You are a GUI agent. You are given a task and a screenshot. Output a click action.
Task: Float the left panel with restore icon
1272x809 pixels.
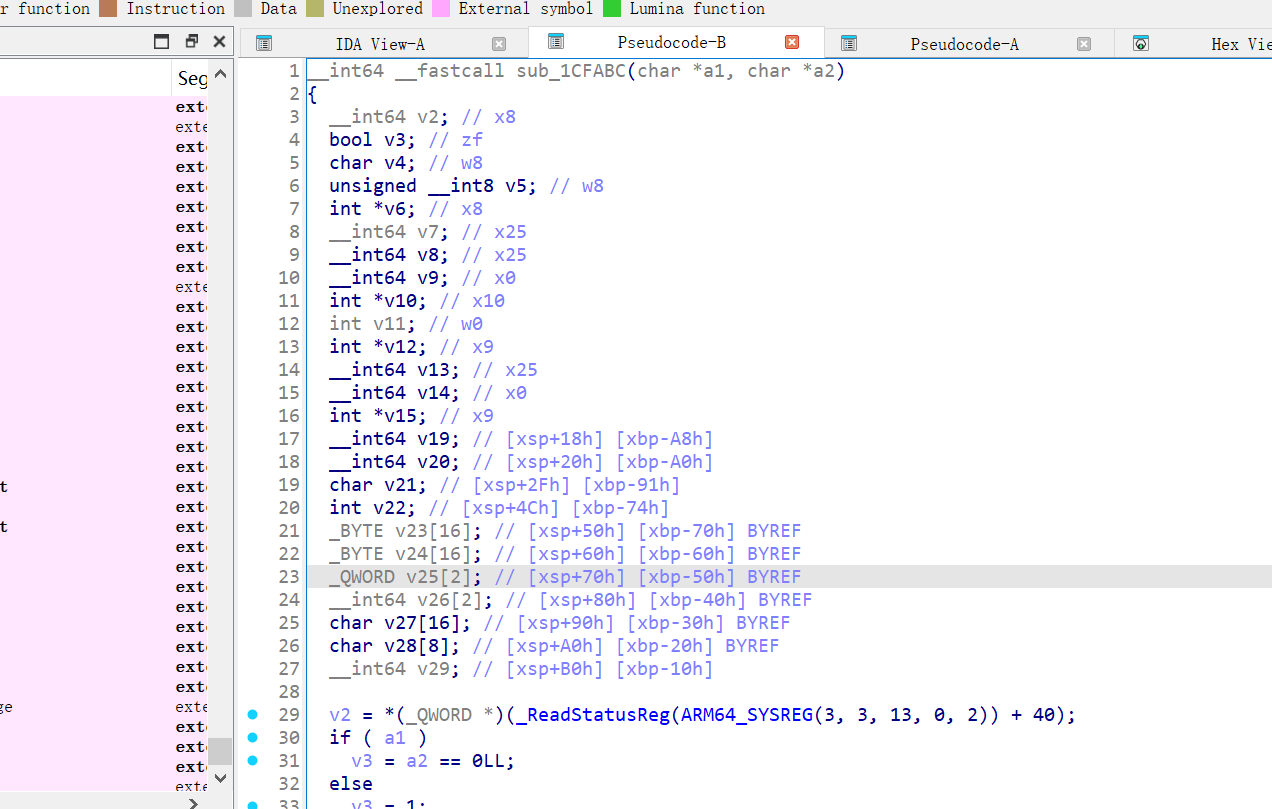[x=192, y=42]
